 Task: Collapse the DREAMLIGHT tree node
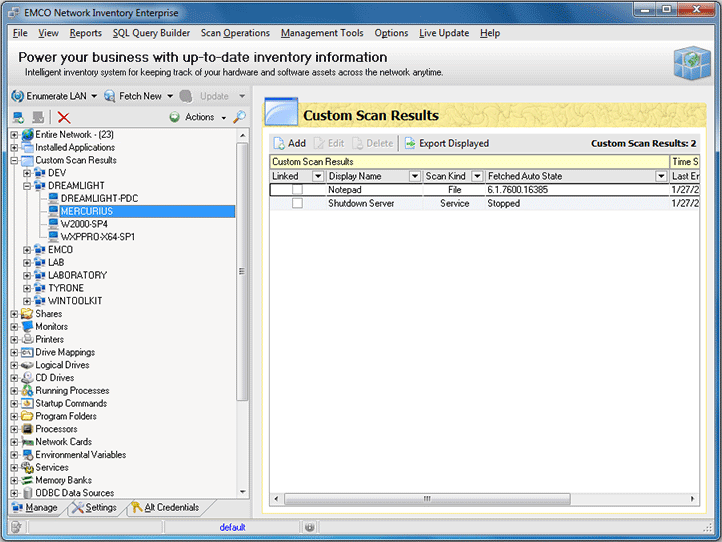coord(27,186)
